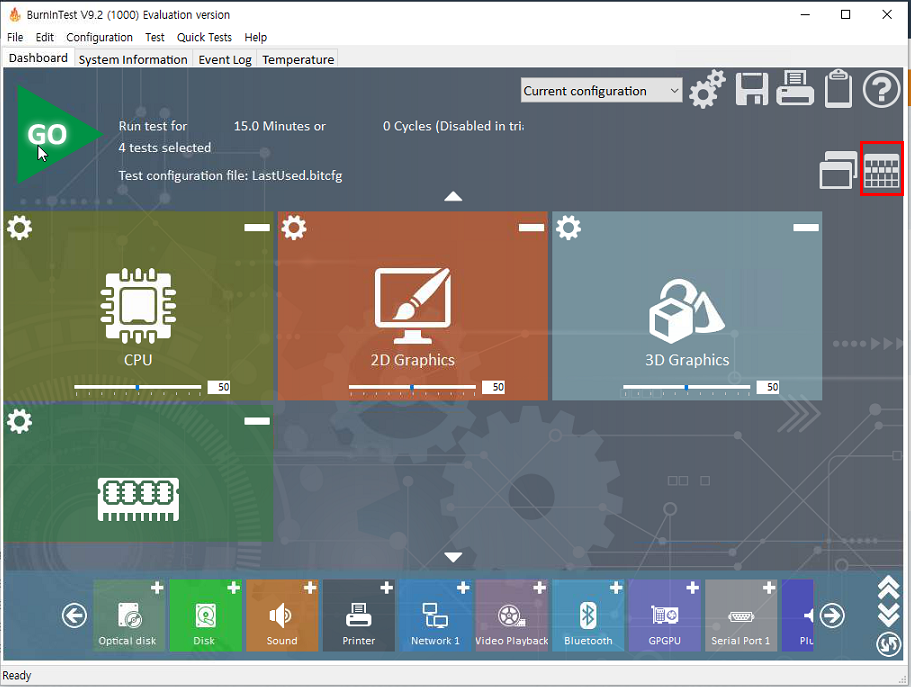This screenshot has width=911, height=687.
Task: Click the BurnInTest flame title icon
Action: point(15,15)
